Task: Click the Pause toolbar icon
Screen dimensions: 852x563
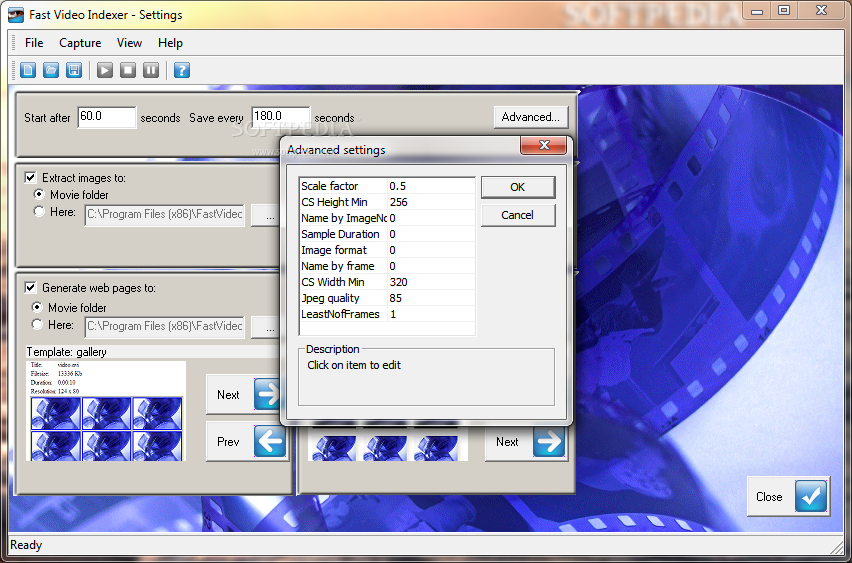Action: [151, 70]
